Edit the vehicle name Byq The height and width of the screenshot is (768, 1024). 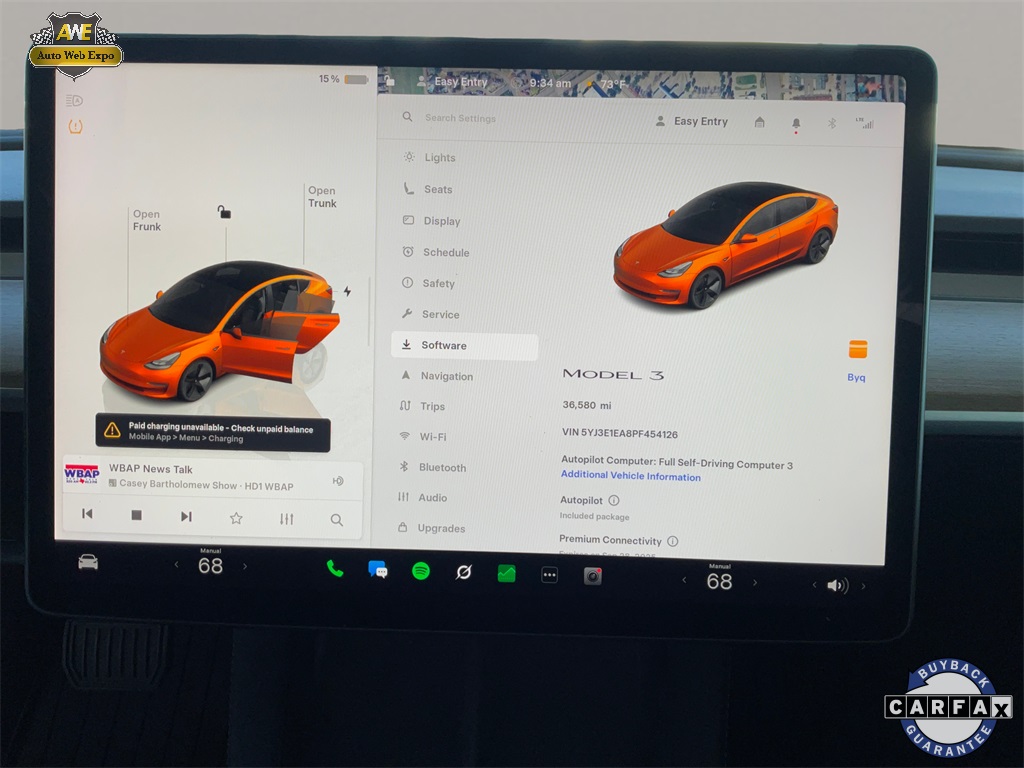[x=856, y=377]
